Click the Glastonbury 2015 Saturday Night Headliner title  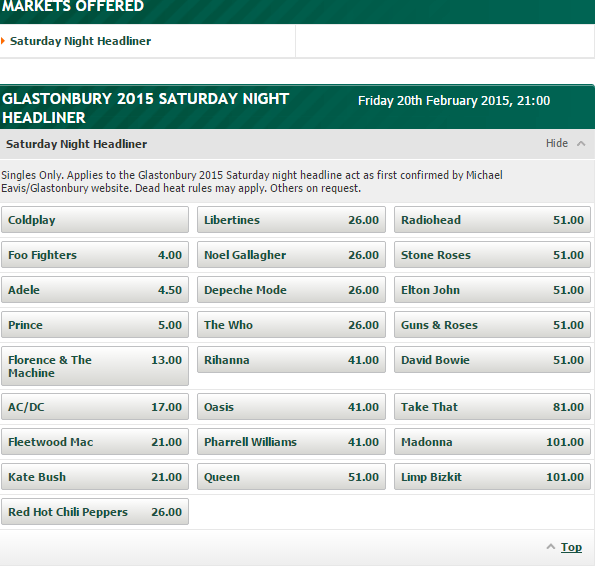[145, 108]
